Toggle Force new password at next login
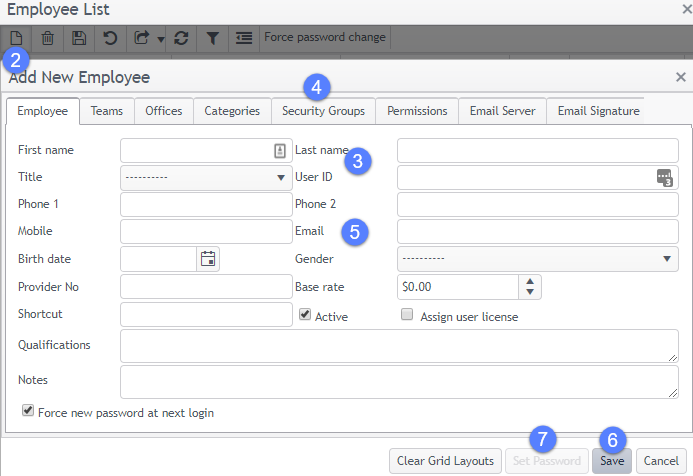The image size is (693, 476). pyautogui.click(x=28, y=410)
